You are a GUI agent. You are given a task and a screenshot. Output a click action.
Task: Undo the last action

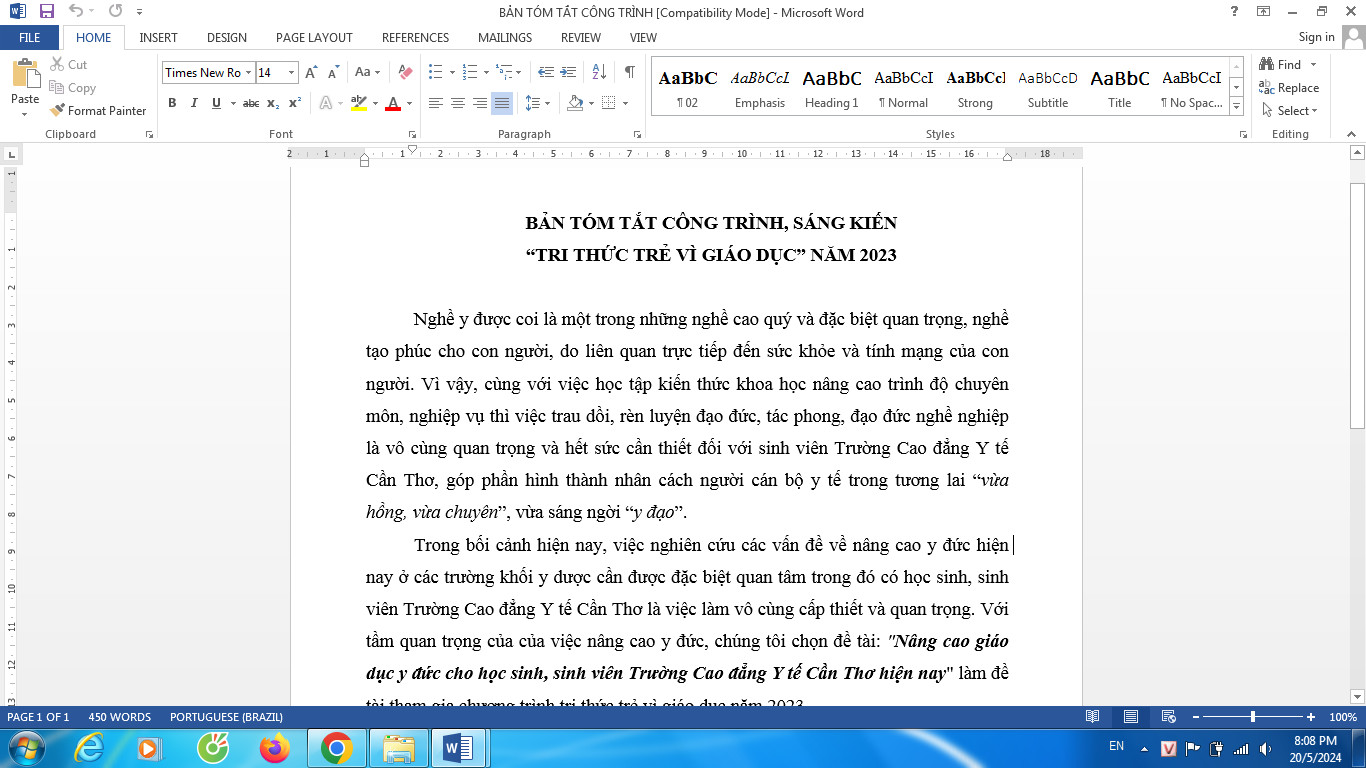click(x=76, y=12)
